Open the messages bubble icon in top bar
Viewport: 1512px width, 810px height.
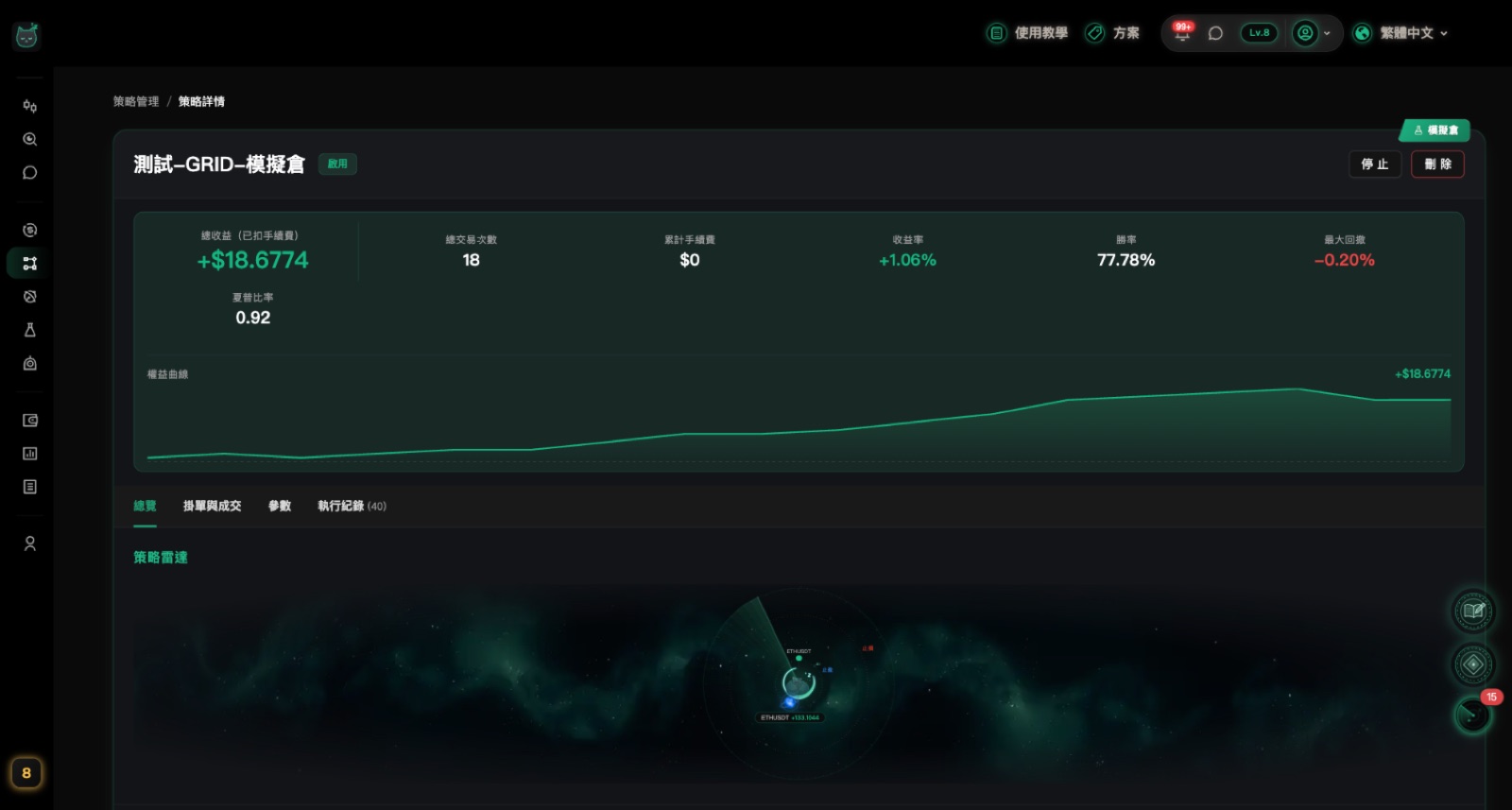[1216, 33]
